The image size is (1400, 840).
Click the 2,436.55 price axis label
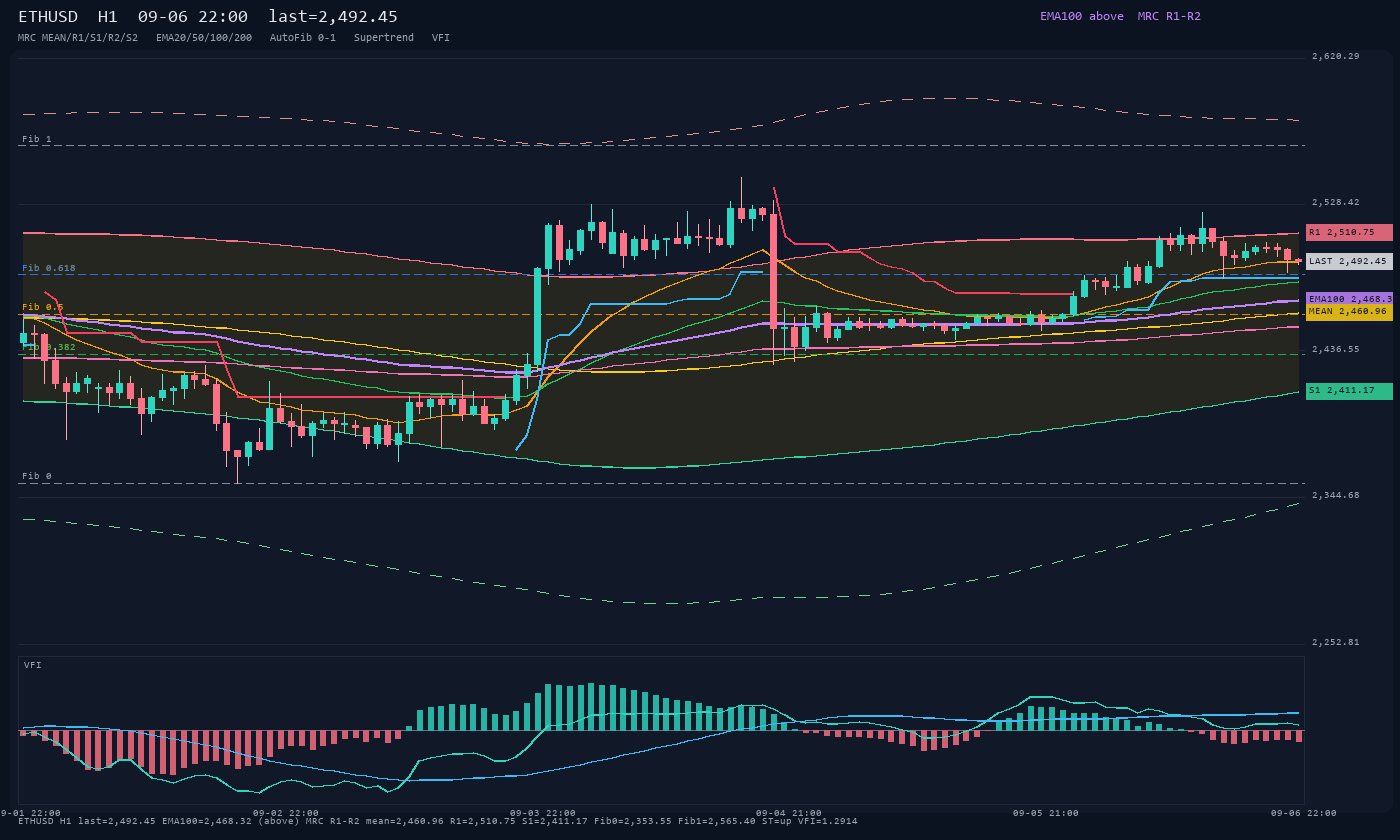1336,350
